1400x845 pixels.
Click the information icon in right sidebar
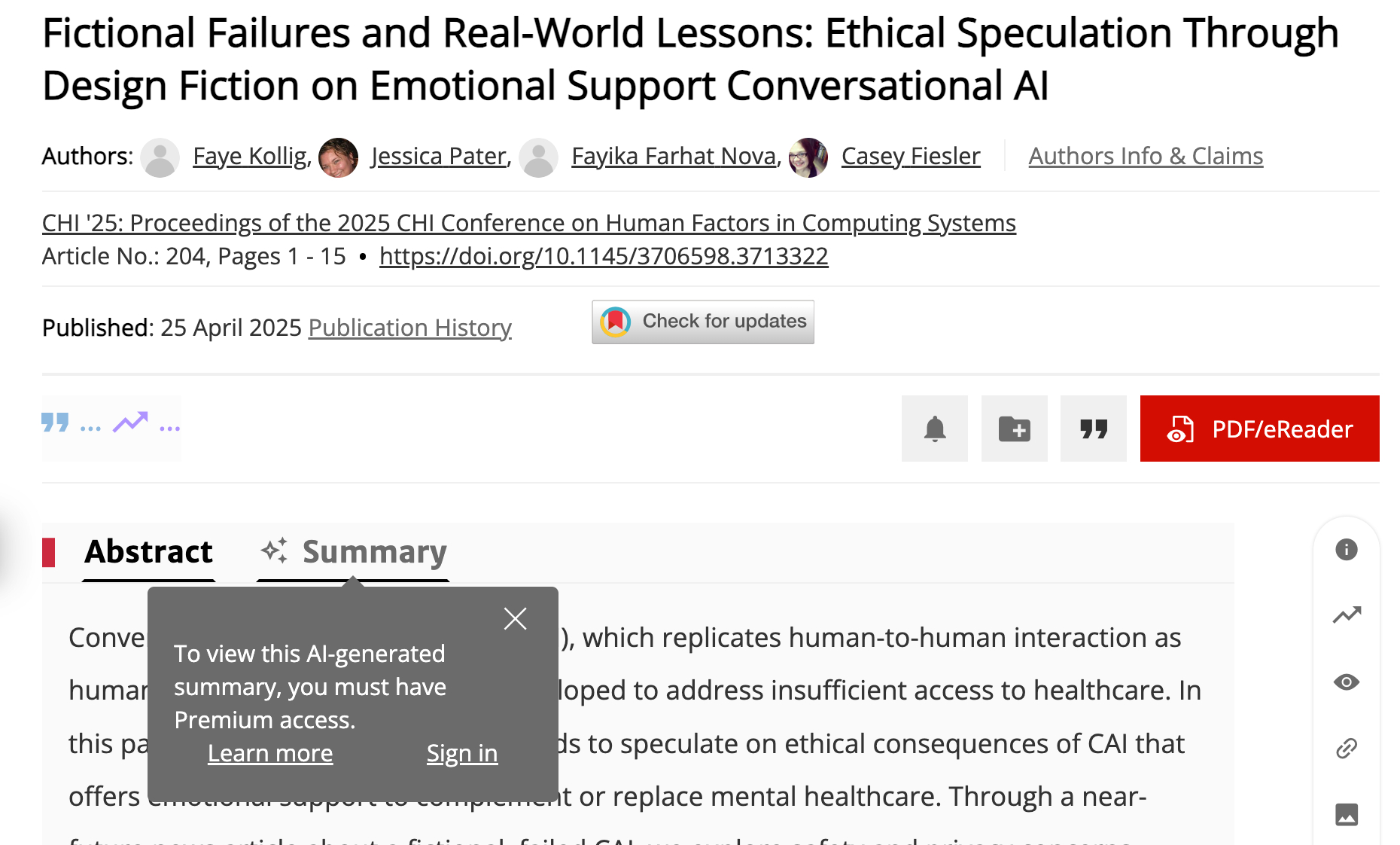tap(1346, 550)
